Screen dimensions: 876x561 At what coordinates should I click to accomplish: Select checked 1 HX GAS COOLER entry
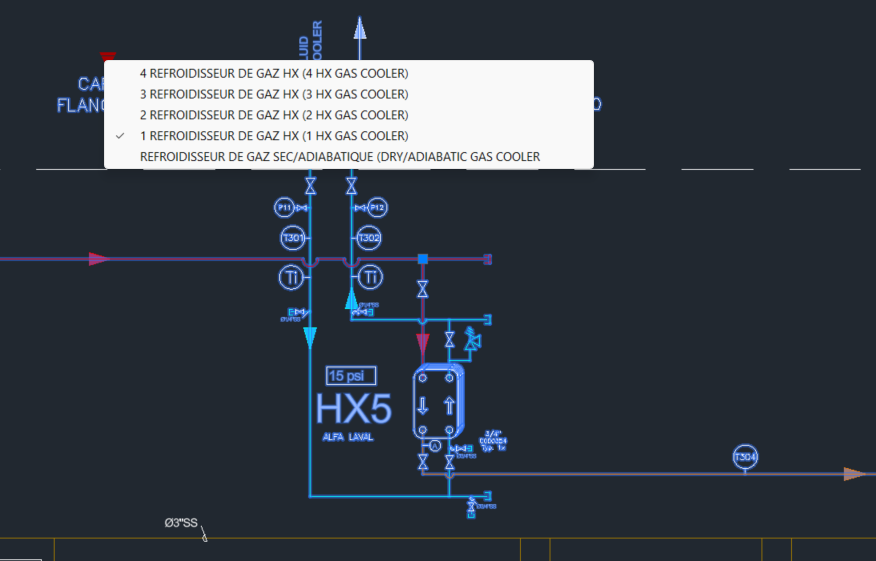(349, 136)
